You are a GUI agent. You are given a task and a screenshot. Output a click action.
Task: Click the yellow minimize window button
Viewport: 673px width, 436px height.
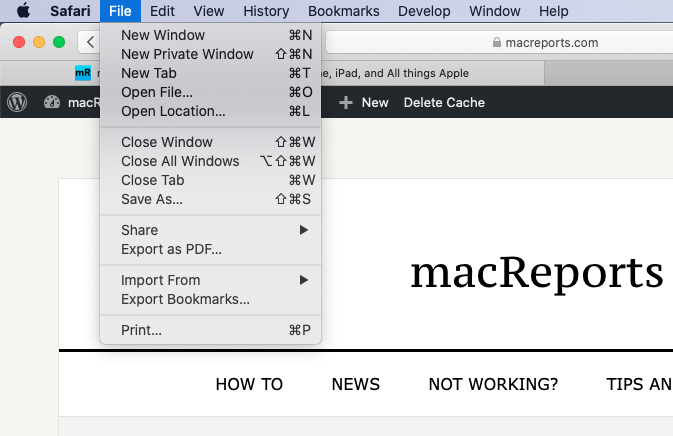(x=39, y=42)
